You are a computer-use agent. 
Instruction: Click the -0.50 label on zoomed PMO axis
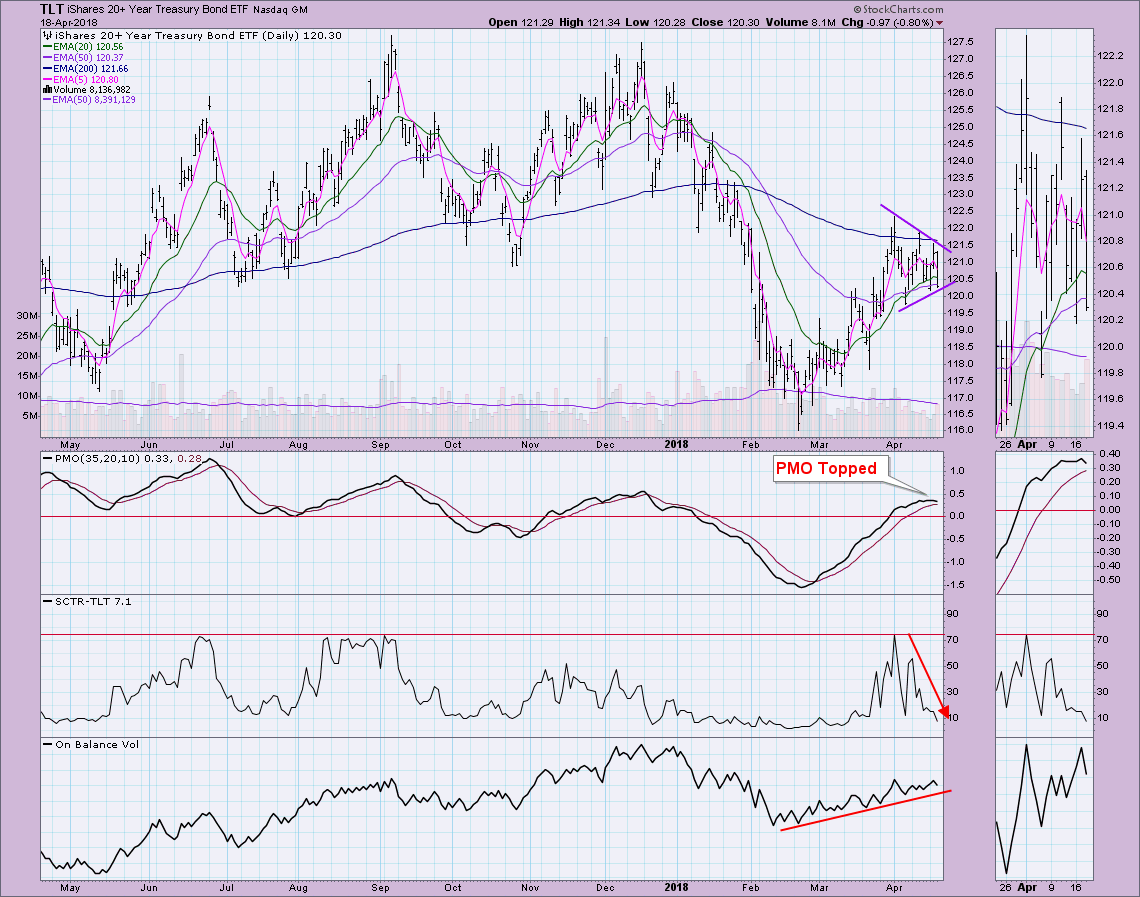pyautogui.click(x=1108, y=580)
